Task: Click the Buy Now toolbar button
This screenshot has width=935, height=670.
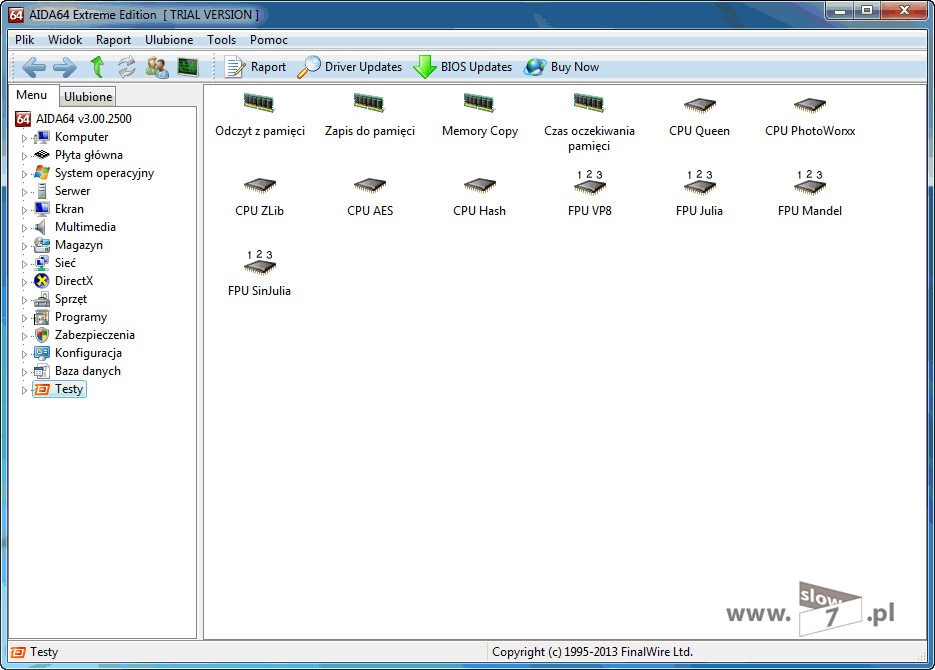Action: pyautogui.click(x=562, y=67)
